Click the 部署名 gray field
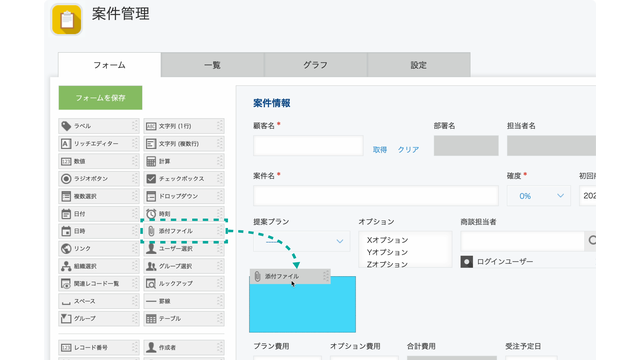 coord(466,146)
